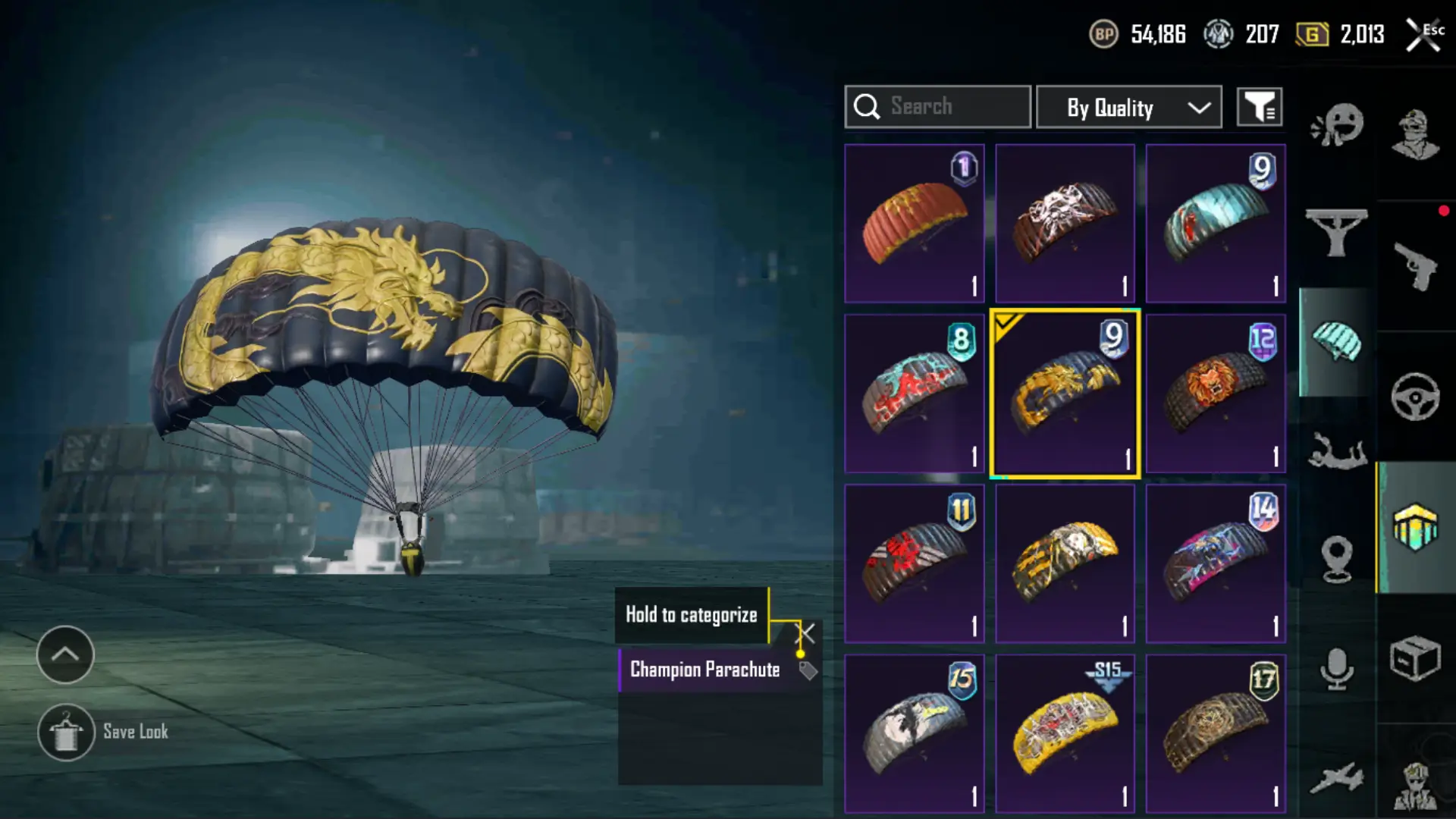Select the pistol weapon skins category
This screenshot has height=819, width=1456.
coord(1415,266)
